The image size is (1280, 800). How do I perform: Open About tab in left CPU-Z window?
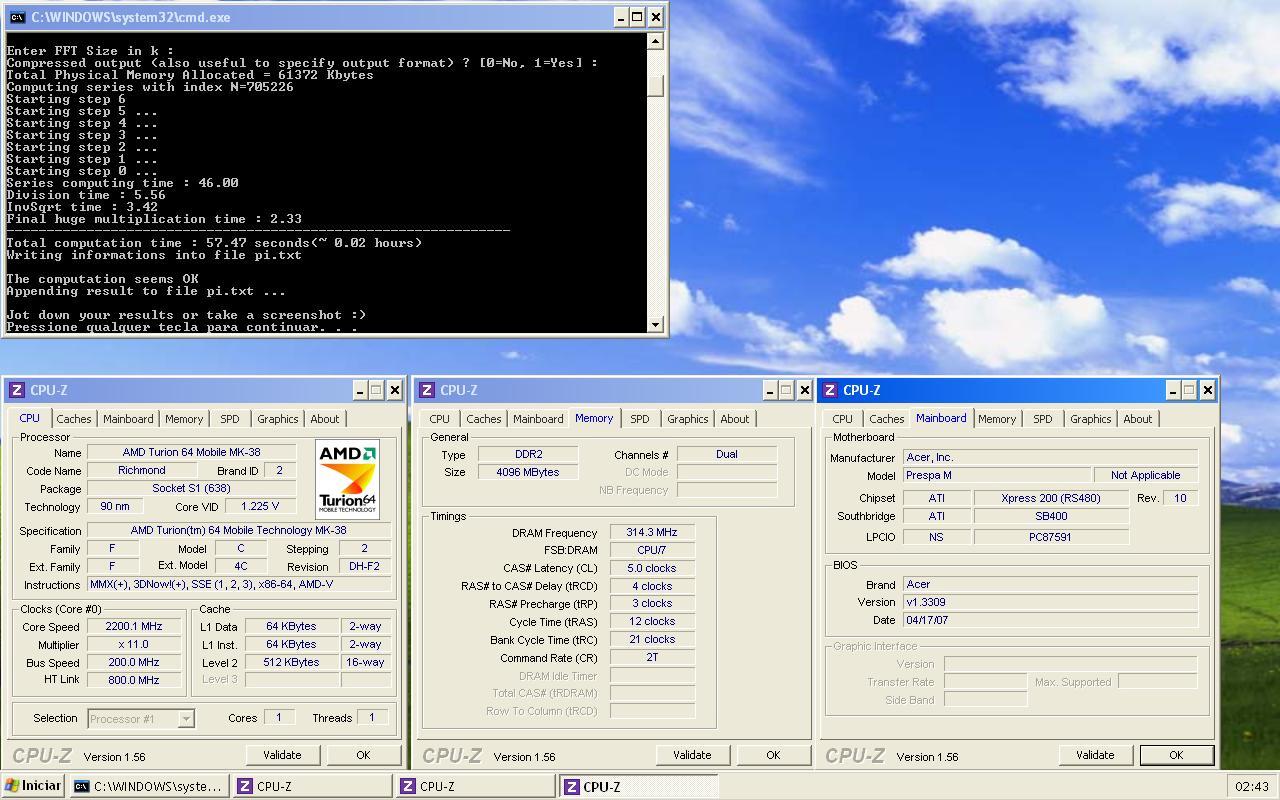(325, 419)
